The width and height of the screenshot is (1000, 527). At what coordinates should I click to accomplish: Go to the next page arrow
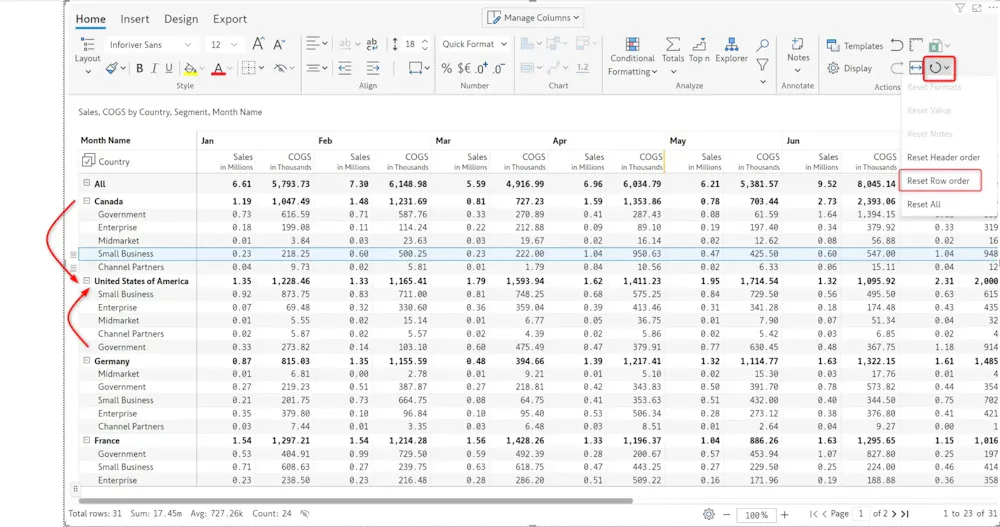point(894,514)
